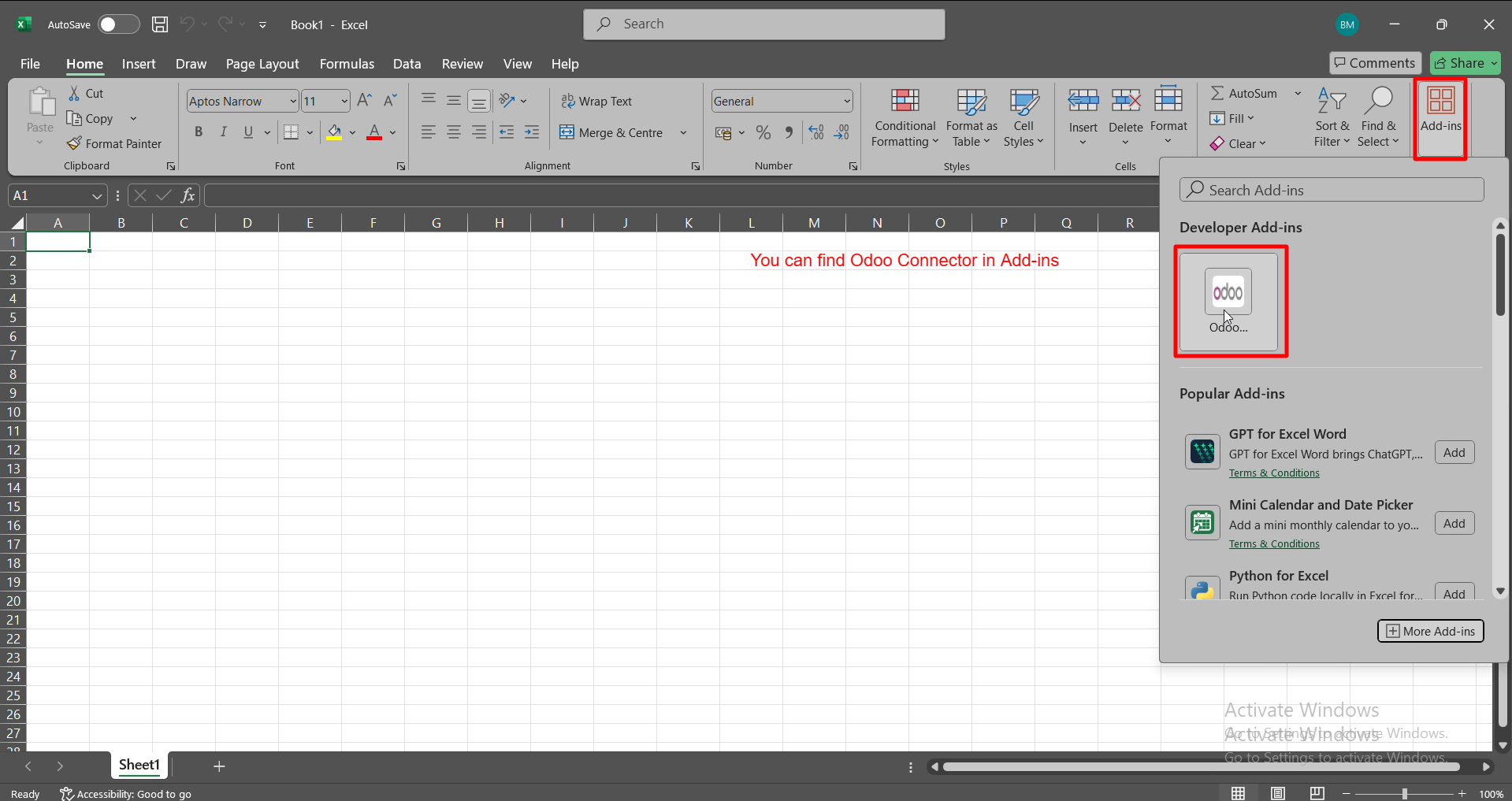Click the More Add-ins button

click(1430, 631)
